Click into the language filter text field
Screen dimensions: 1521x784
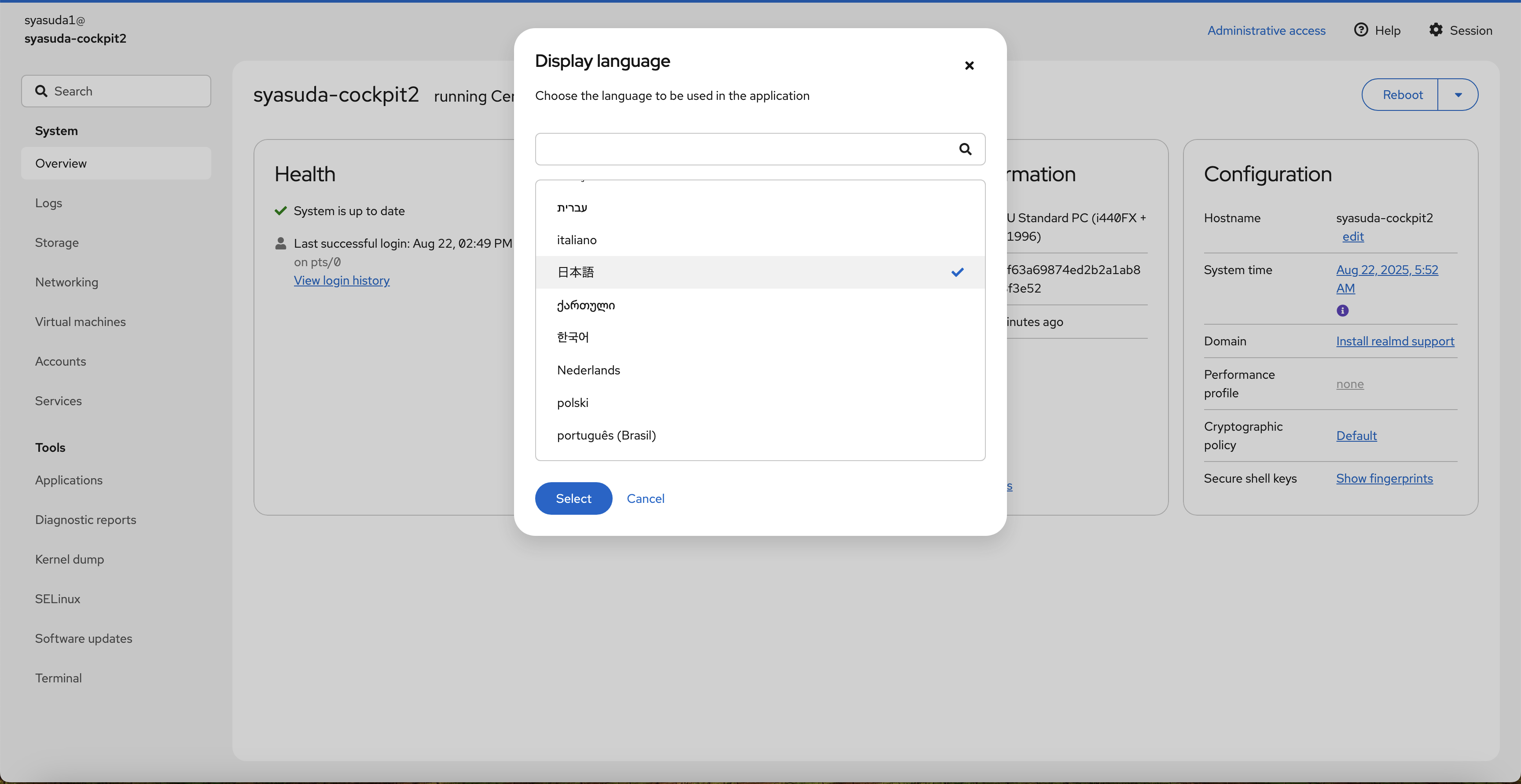coord(744,149)
